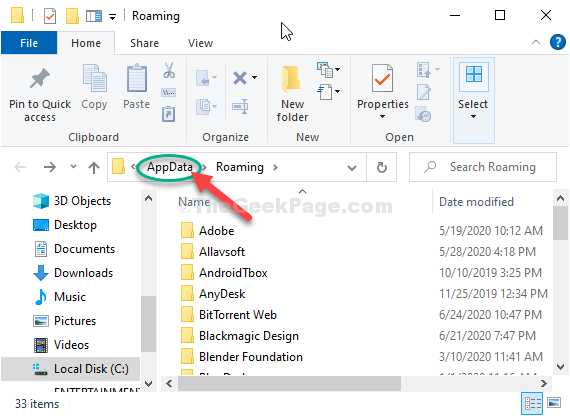Open the recent locations dropdown arrow
This screenshot has width=570, height=416.
click(x=73, y=167)
